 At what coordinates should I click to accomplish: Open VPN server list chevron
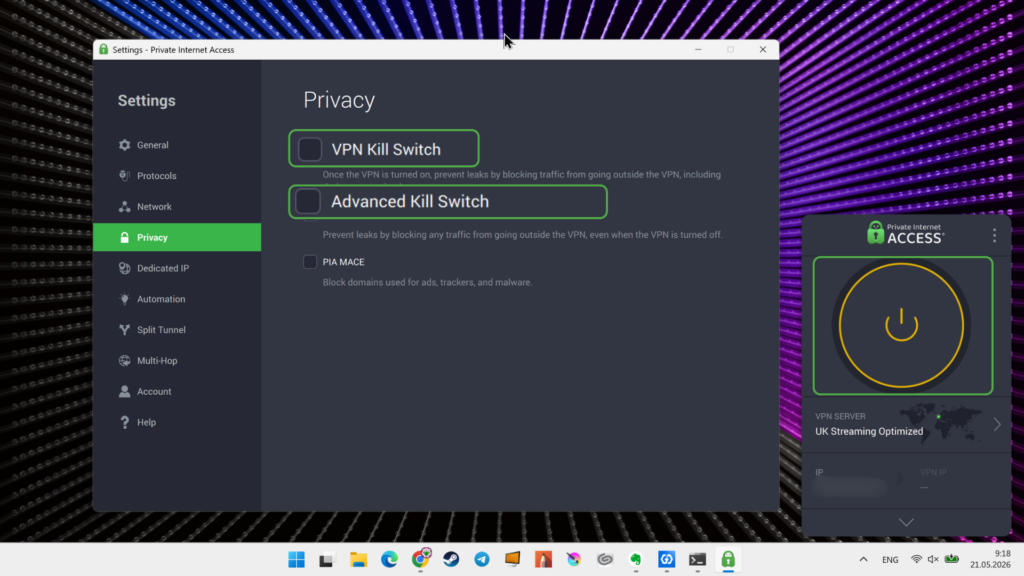pyautogui.click(x=997, y=424)
